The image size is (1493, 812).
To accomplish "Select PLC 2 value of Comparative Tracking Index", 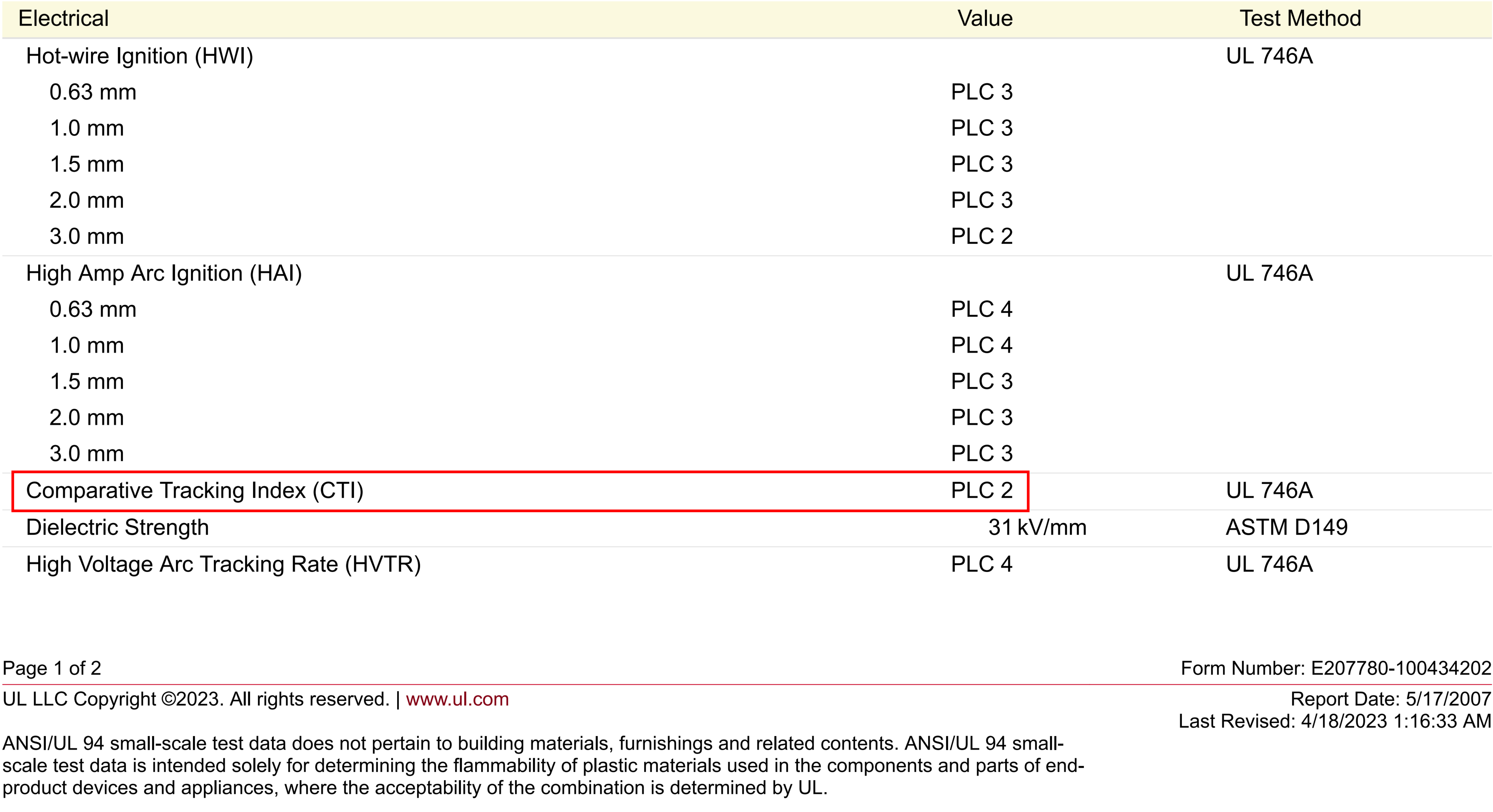I will (x=982, y=491).
